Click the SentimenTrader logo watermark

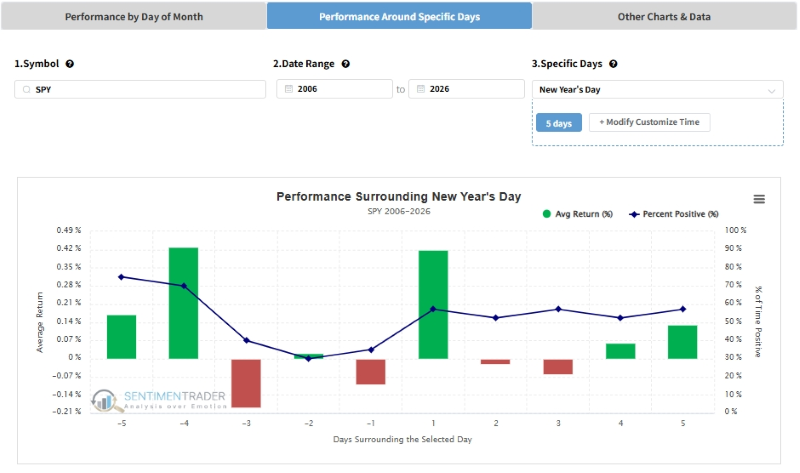(x=159, y=401)
